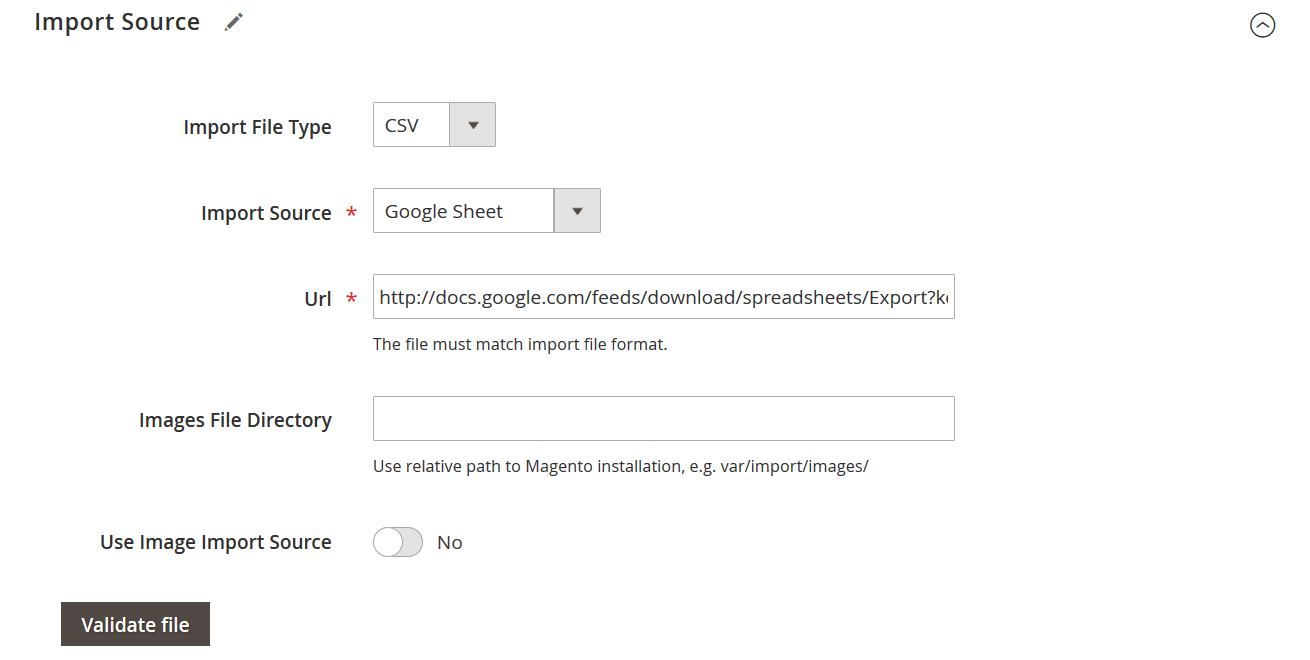The width and height of the screenshot is (1310, 660).
Task: Collapse the section using the top-right chevron
Action: (x=1262, y=26)
